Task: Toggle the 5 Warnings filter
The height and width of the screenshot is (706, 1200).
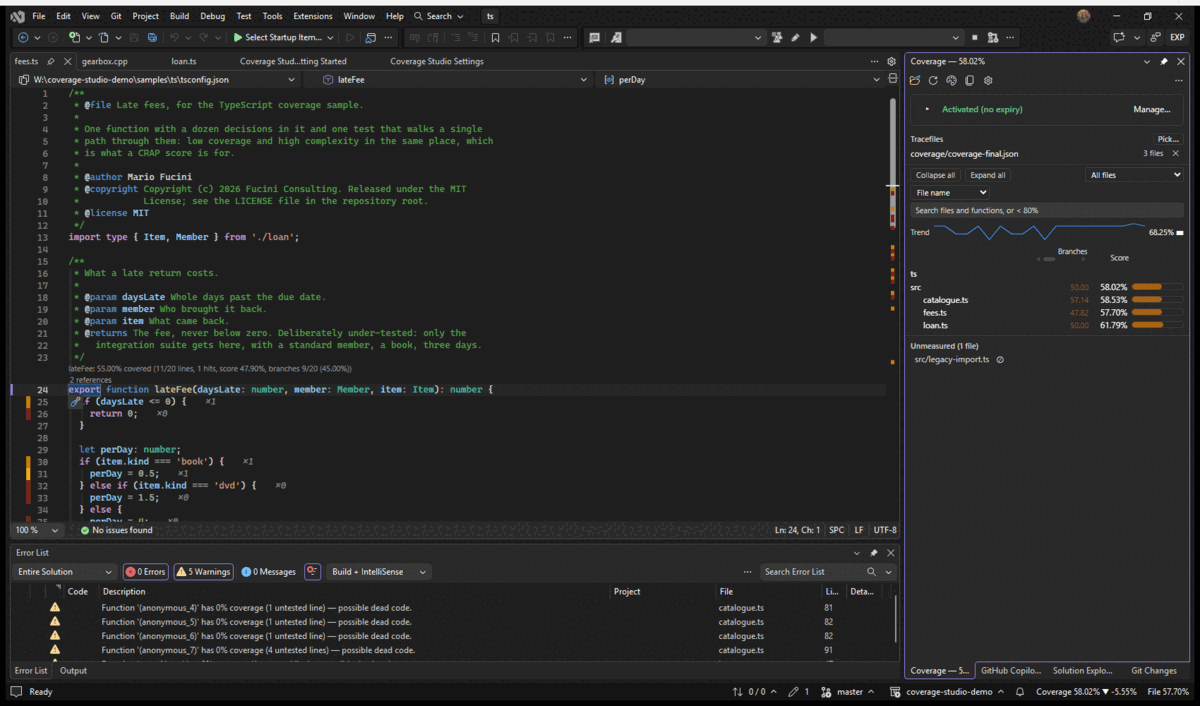Action: [x=203, y=572]
